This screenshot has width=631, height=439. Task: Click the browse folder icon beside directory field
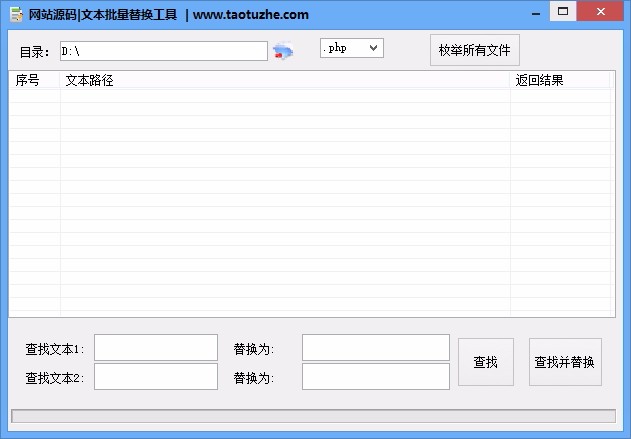coord(283,51)
